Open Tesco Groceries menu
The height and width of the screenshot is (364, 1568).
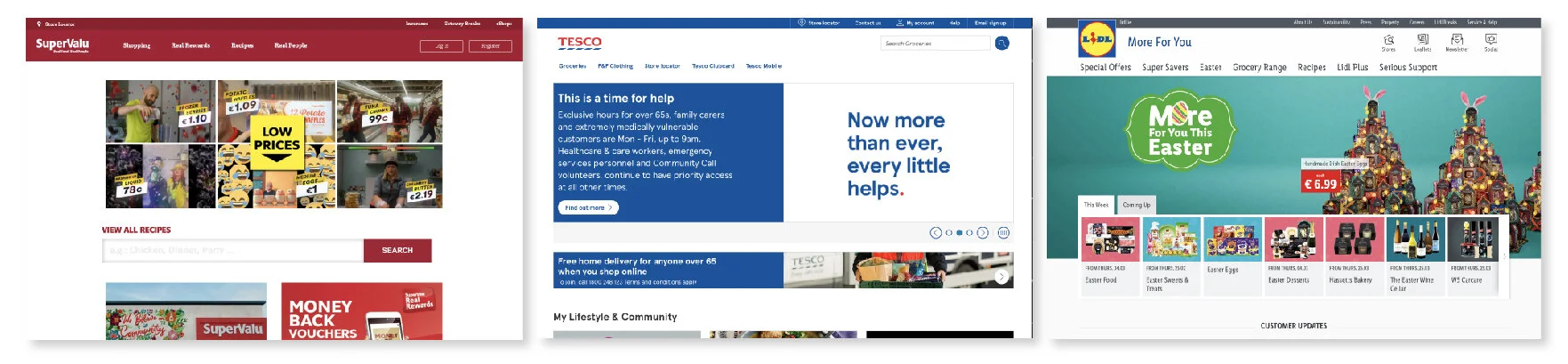pos(573,66)
